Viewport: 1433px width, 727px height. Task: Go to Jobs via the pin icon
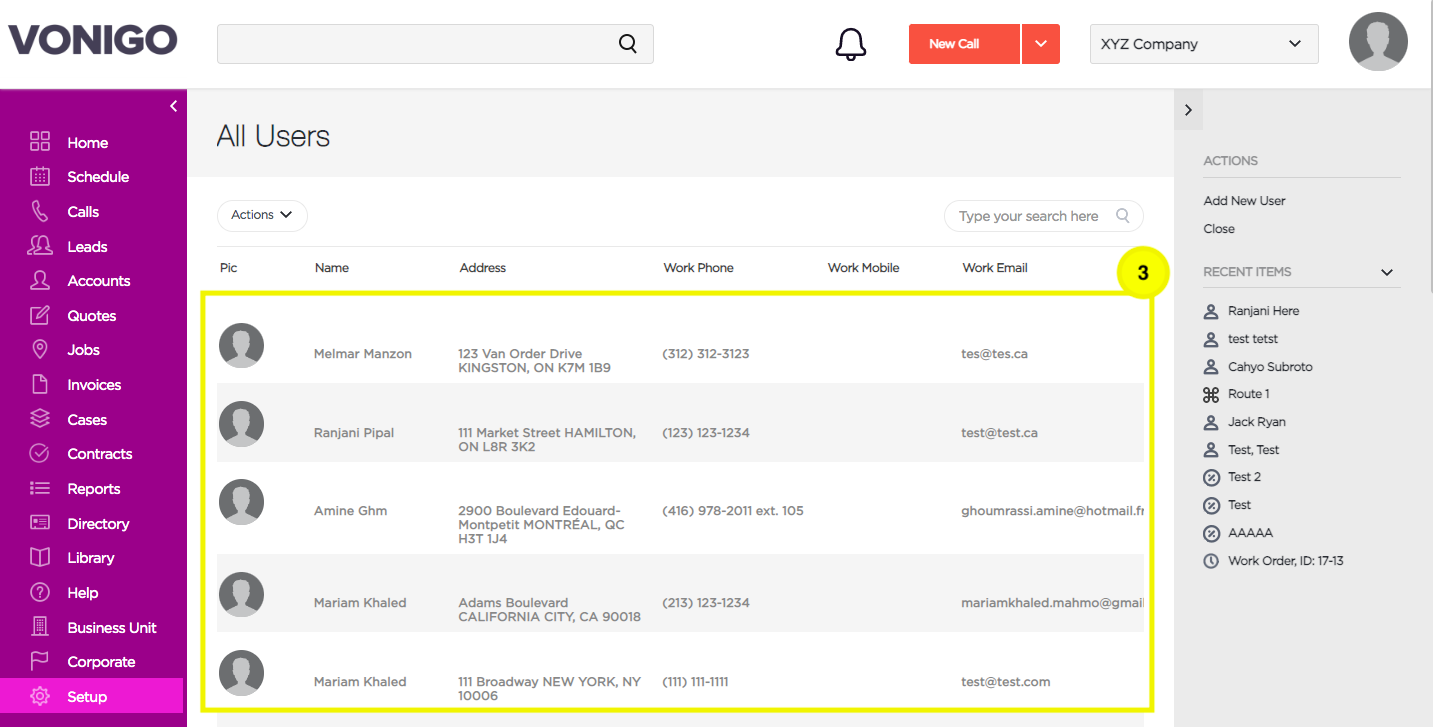pyautogui.click(x=40, y=350)
